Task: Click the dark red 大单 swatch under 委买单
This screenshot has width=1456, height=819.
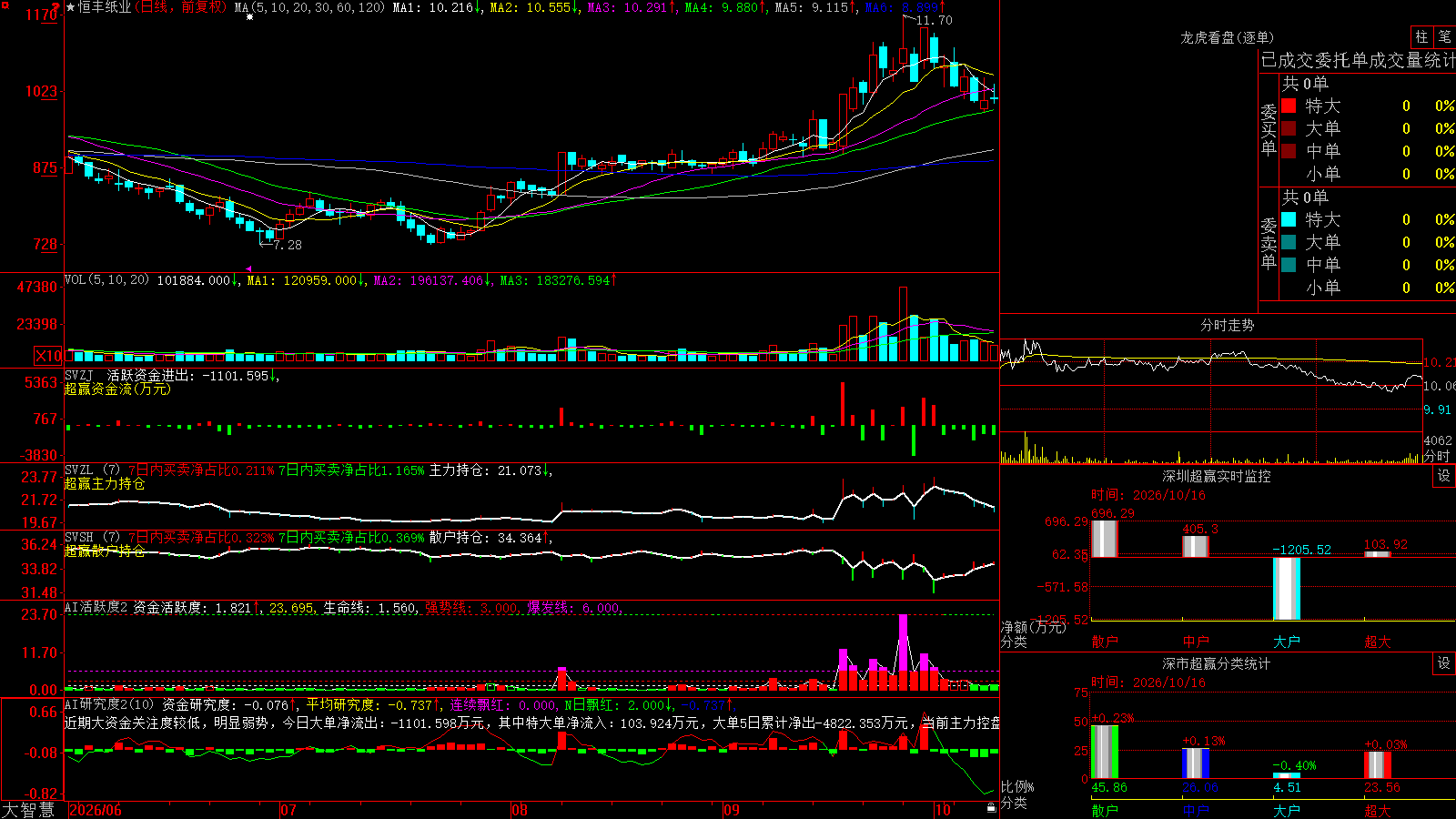Action: pos(1289,128)
